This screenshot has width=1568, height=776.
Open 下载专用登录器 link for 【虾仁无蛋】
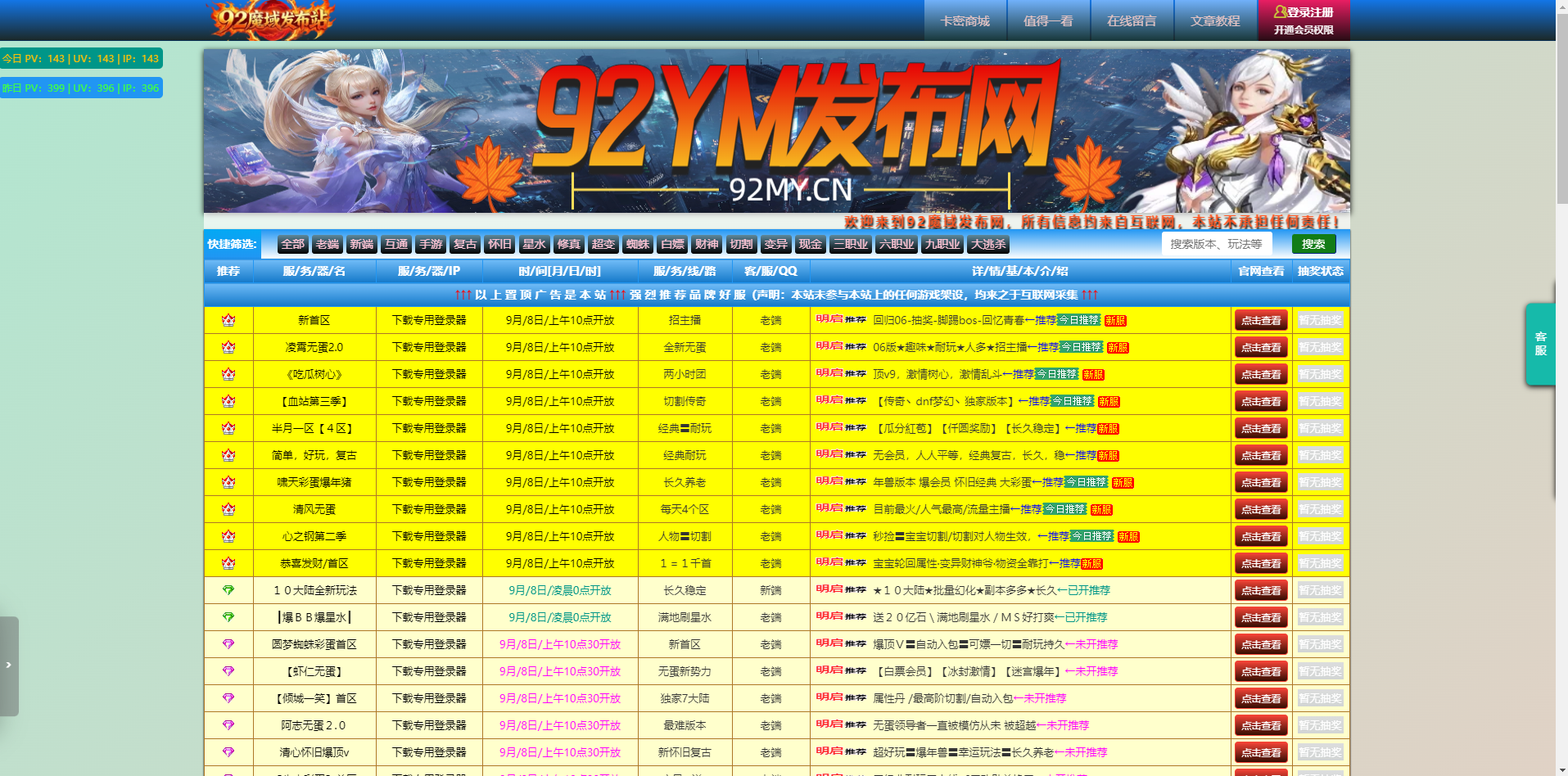(x=429, y=671)
